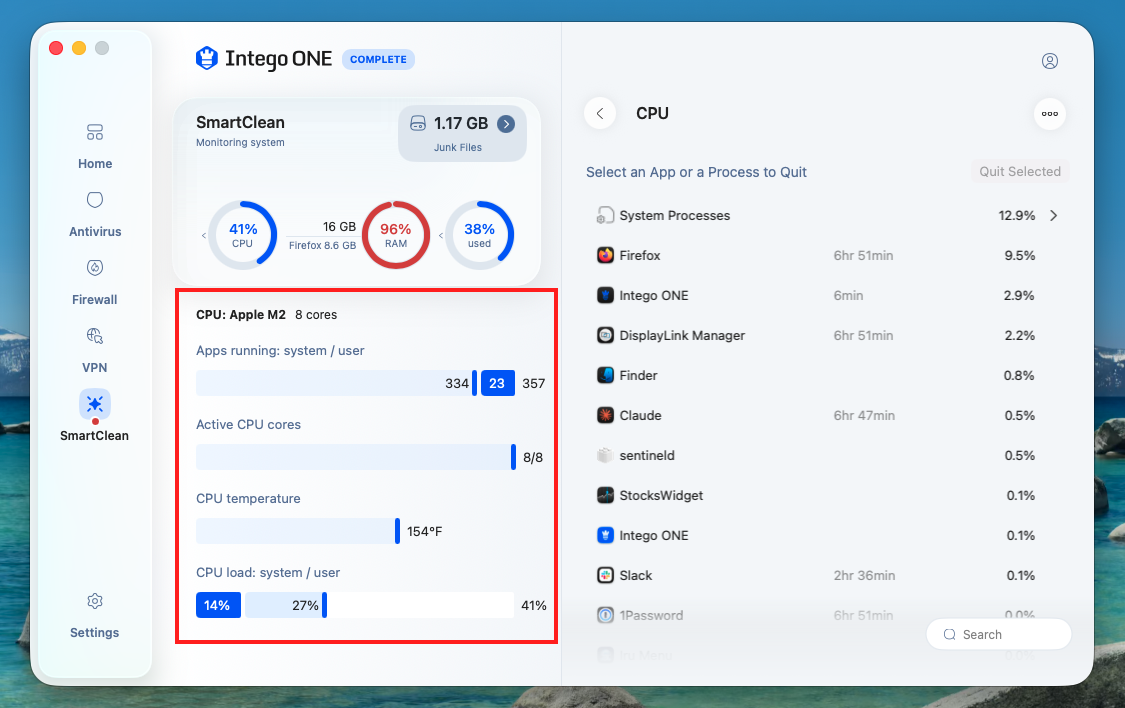Open the Home section in sidebar
The image size is (1125, 708).
pyautogui.click(x=95, y=146)
